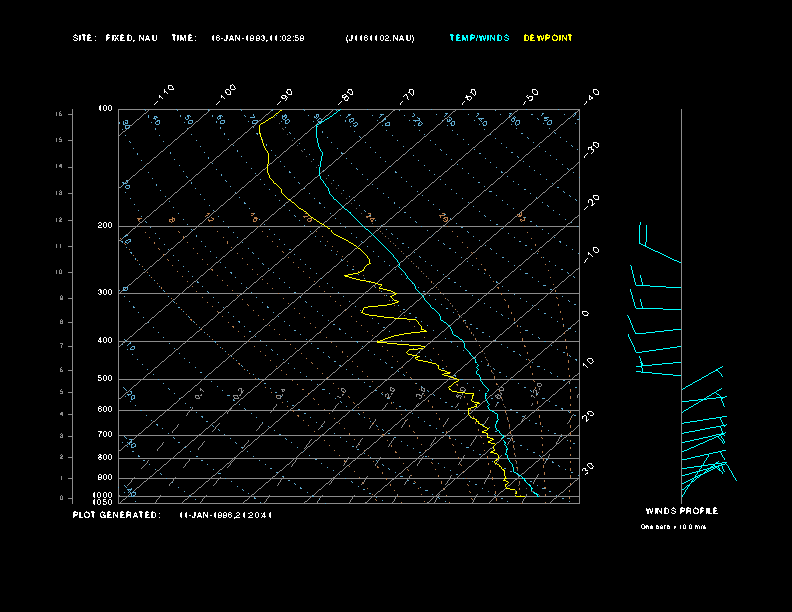Click the cyan TEMP/WINDS legend label
Screen dimensions: 792x612
479,38
